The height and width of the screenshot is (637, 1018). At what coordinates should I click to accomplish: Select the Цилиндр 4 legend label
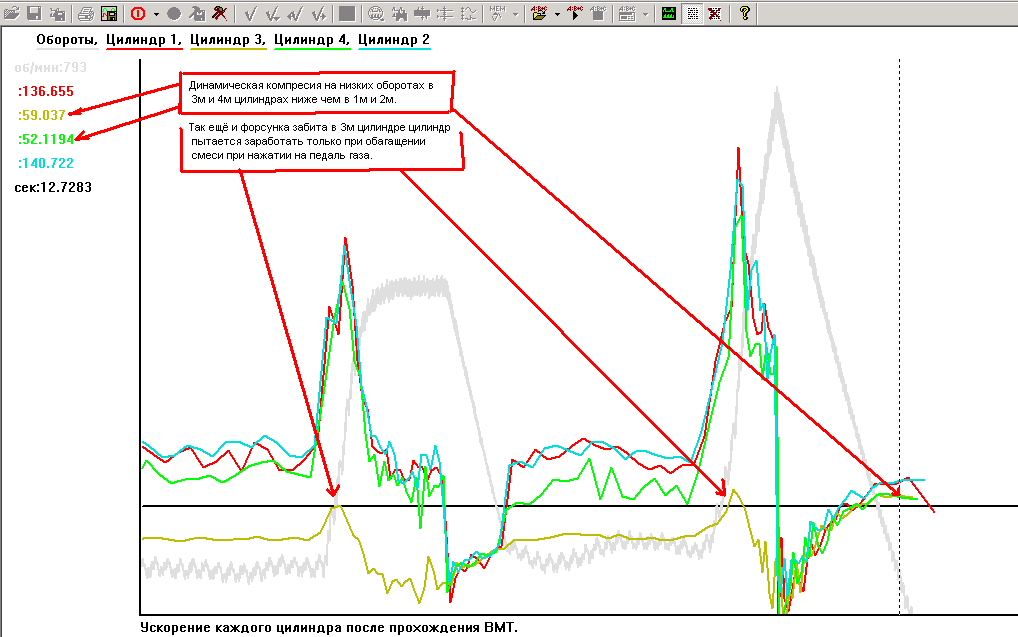(x=312, y=40)
